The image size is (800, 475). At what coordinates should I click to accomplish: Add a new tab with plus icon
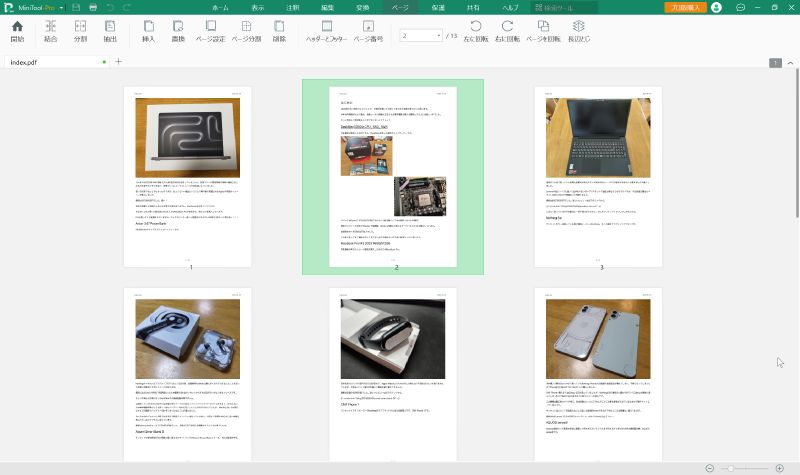click(118, 62)
